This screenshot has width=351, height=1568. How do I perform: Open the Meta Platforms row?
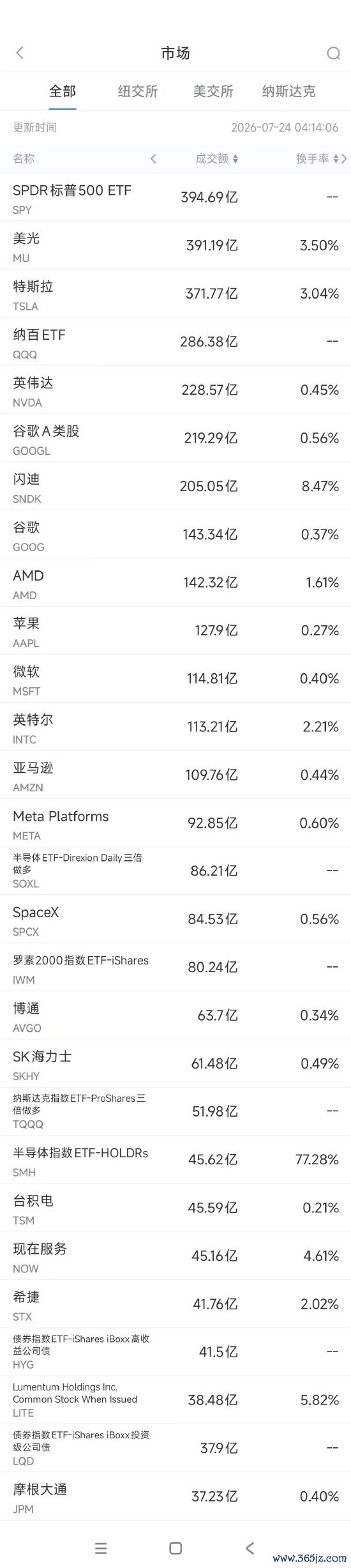(x=175, y=823)
